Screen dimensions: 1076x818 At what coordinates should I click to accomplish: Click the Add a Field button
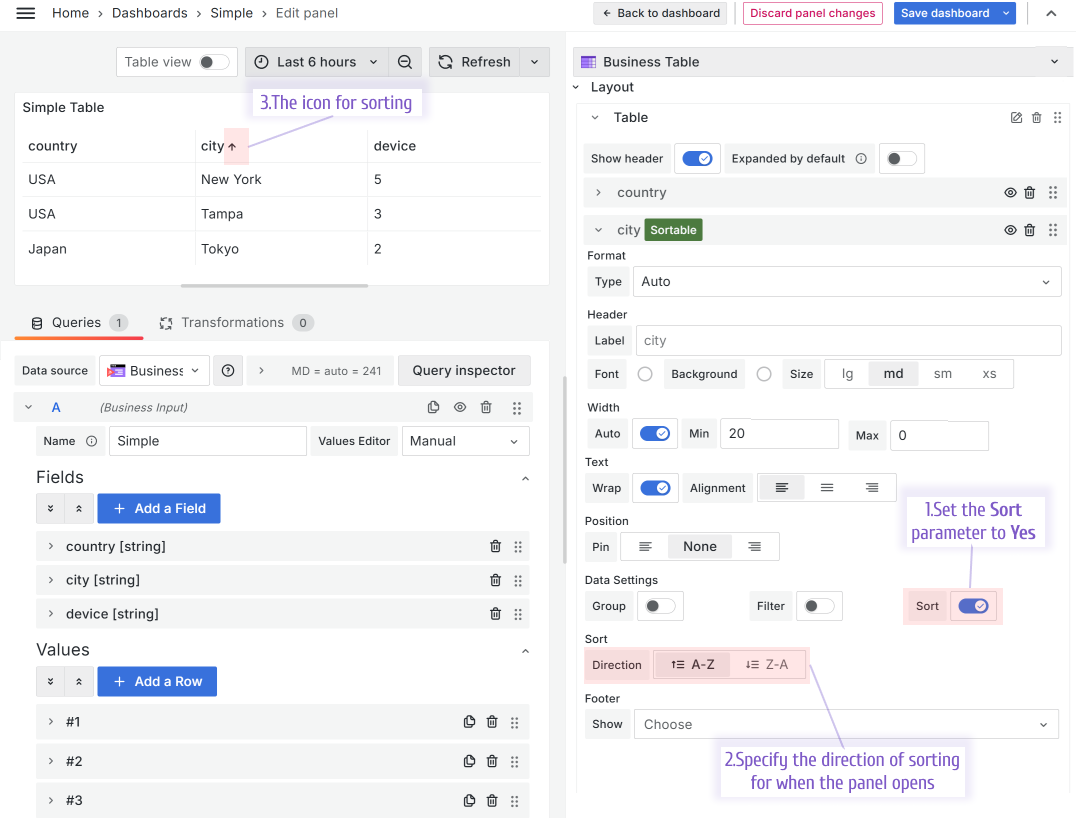158,508
